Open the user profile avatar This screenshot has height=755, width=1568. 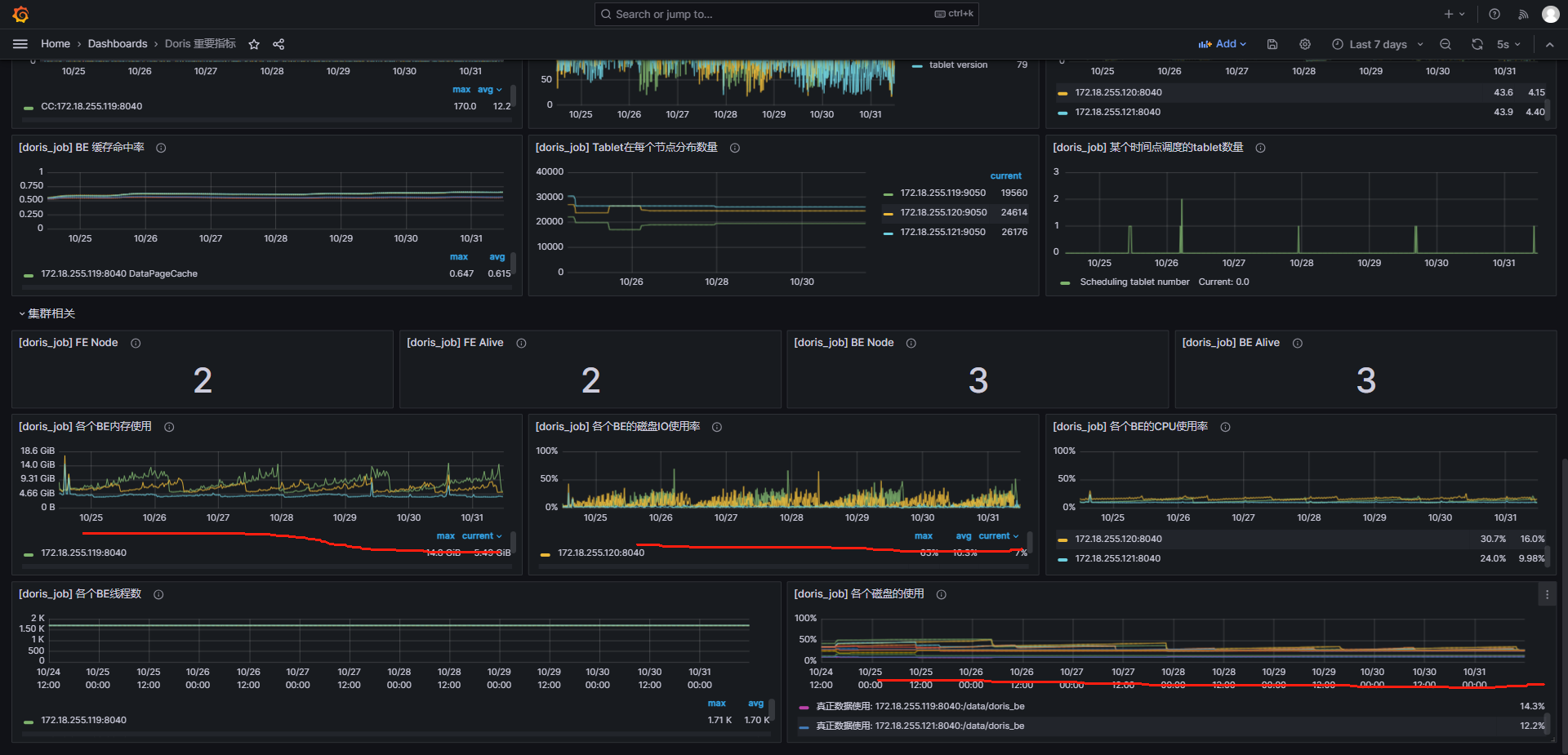tap(1550, 14)
